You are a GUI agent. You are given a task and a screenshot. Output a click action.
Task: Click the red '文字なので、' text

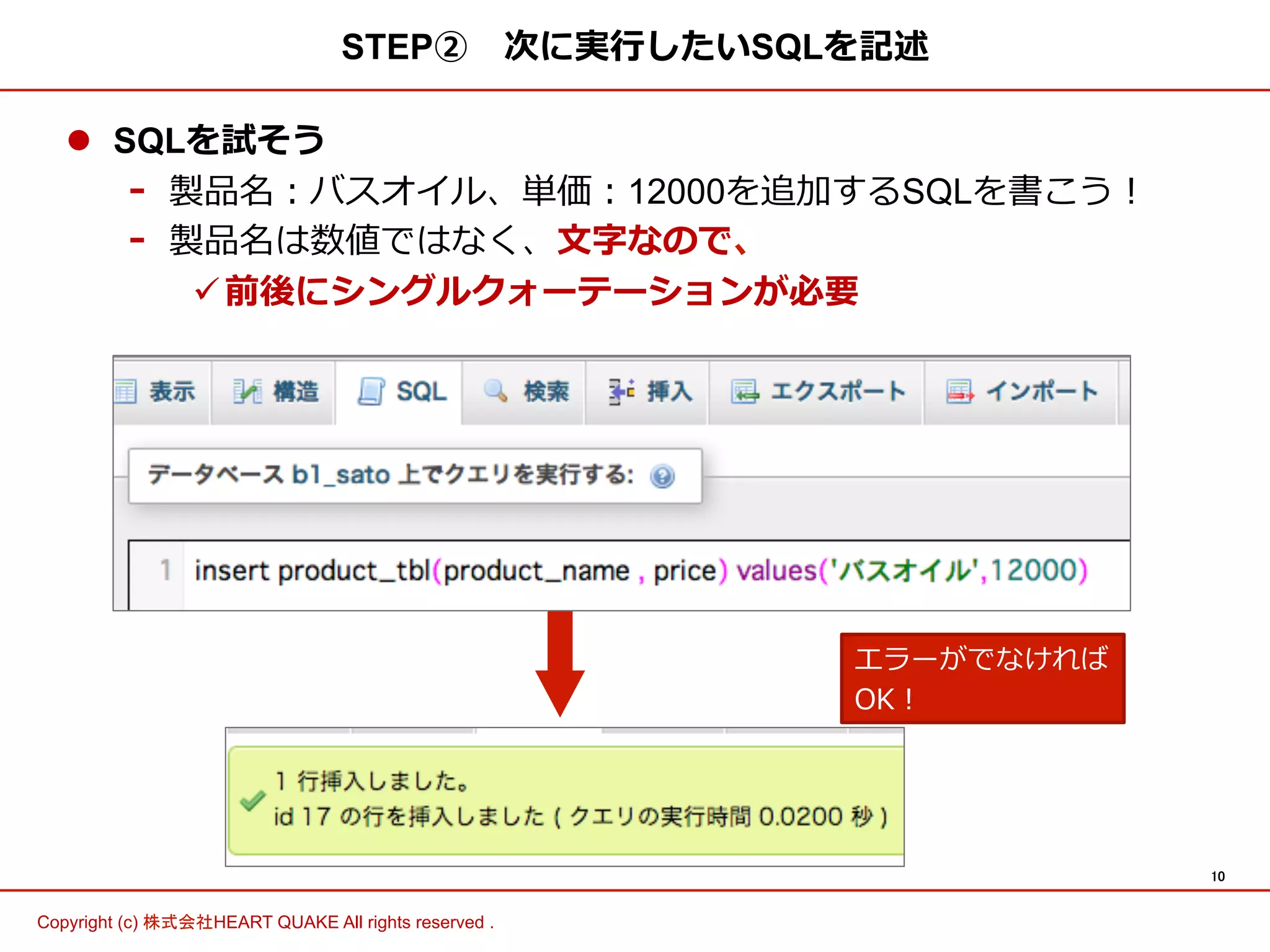(653, 240)
